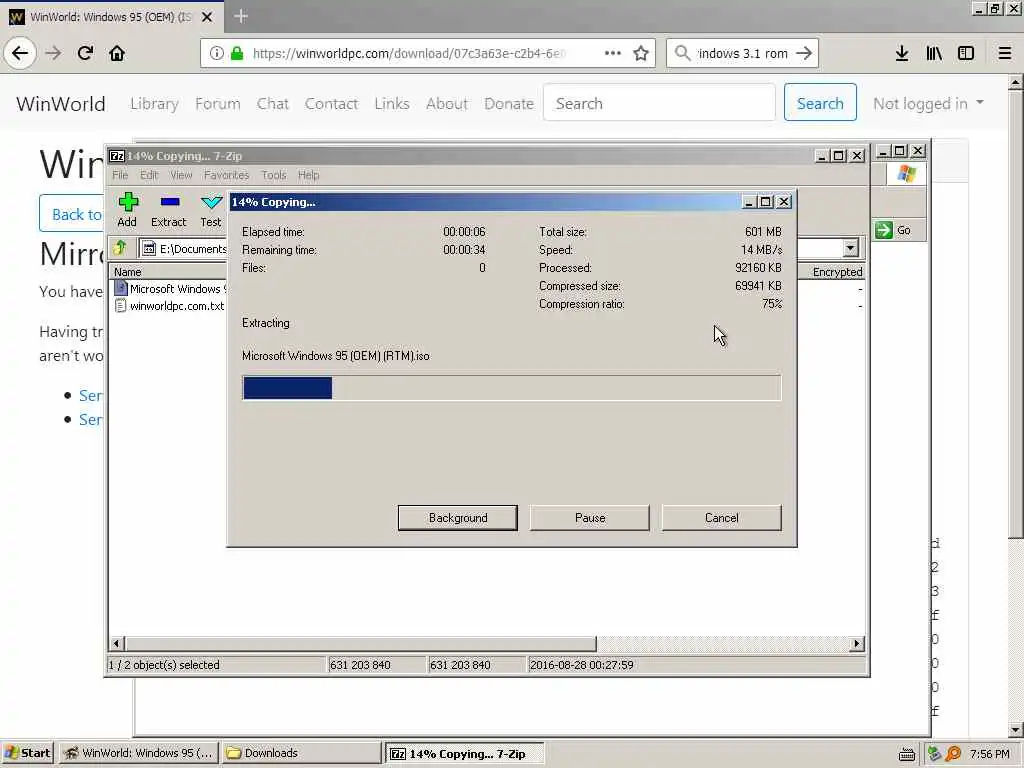
Task: Click WinWorld About nav link
Action: click(447, 104)
